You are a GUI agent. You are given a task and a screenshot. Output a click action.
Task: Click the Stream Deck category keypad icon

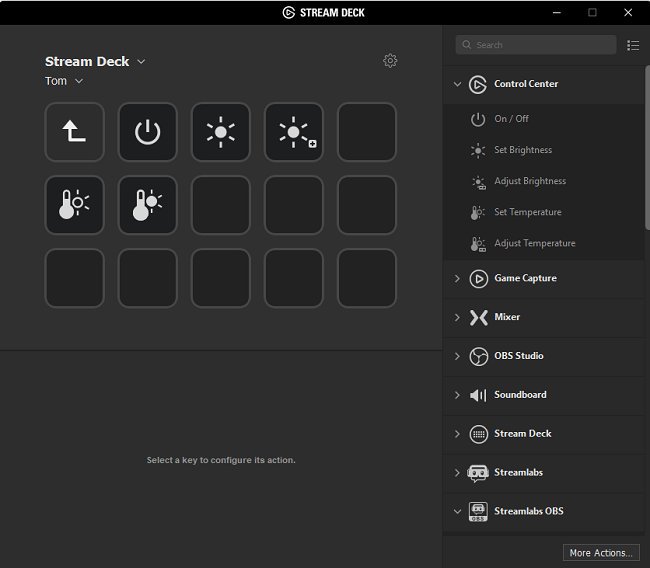point(478,434)
